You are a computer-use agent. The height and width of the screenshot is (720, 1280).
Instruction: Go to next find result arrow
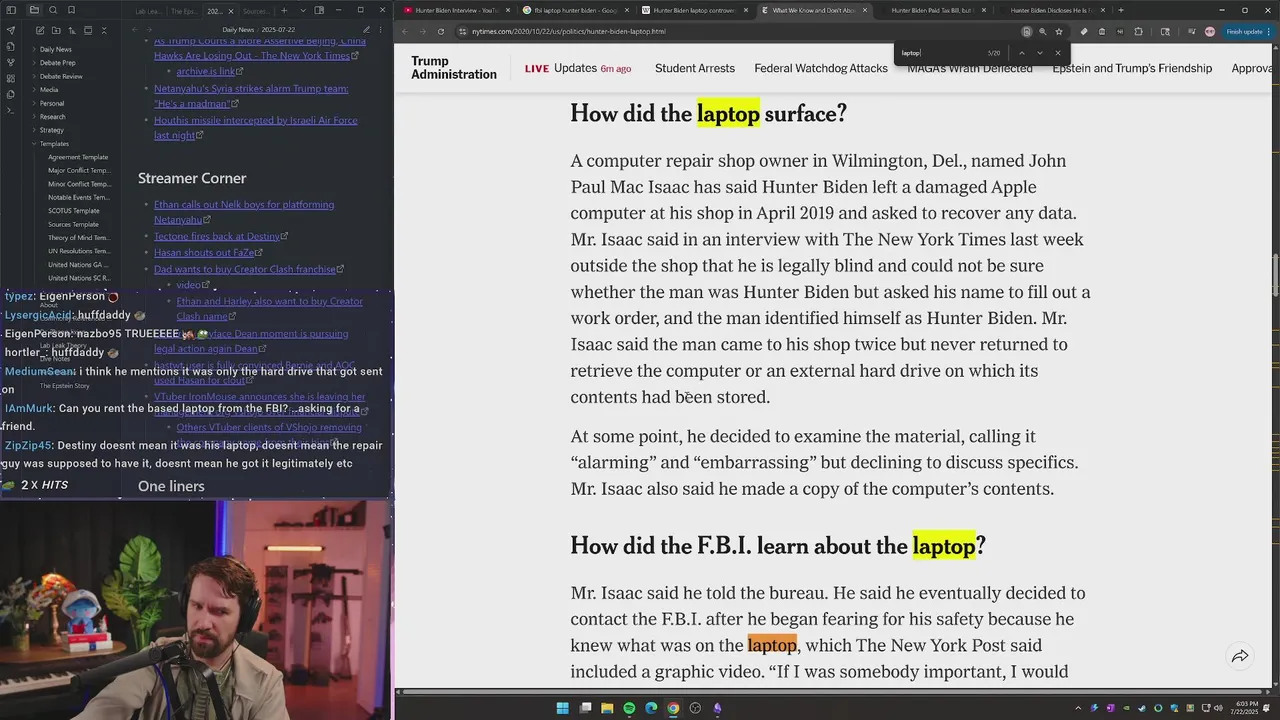(x=1040, y=53)
